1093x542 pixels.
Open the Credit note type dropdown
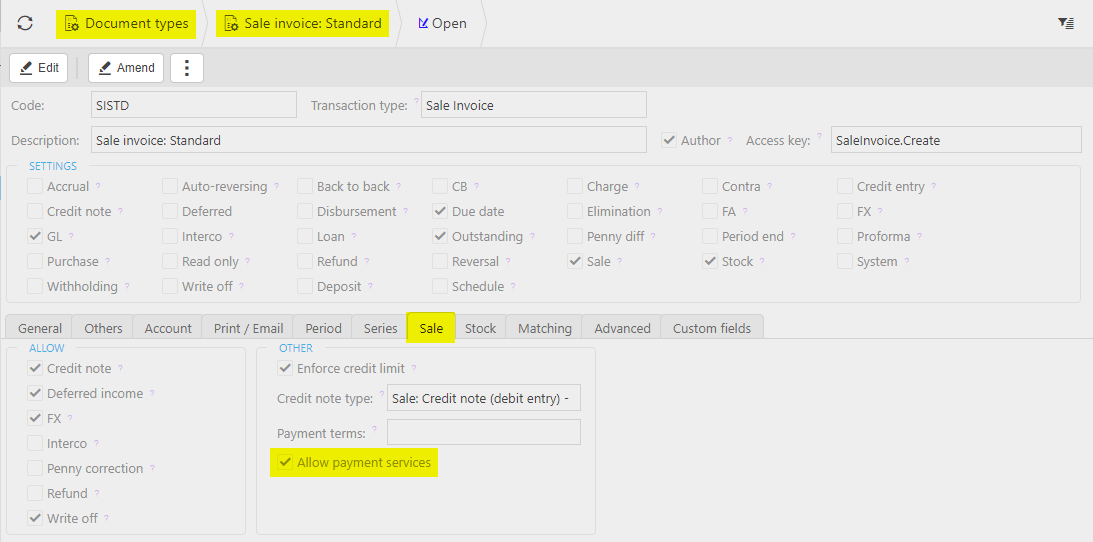[x=484, y=399]
